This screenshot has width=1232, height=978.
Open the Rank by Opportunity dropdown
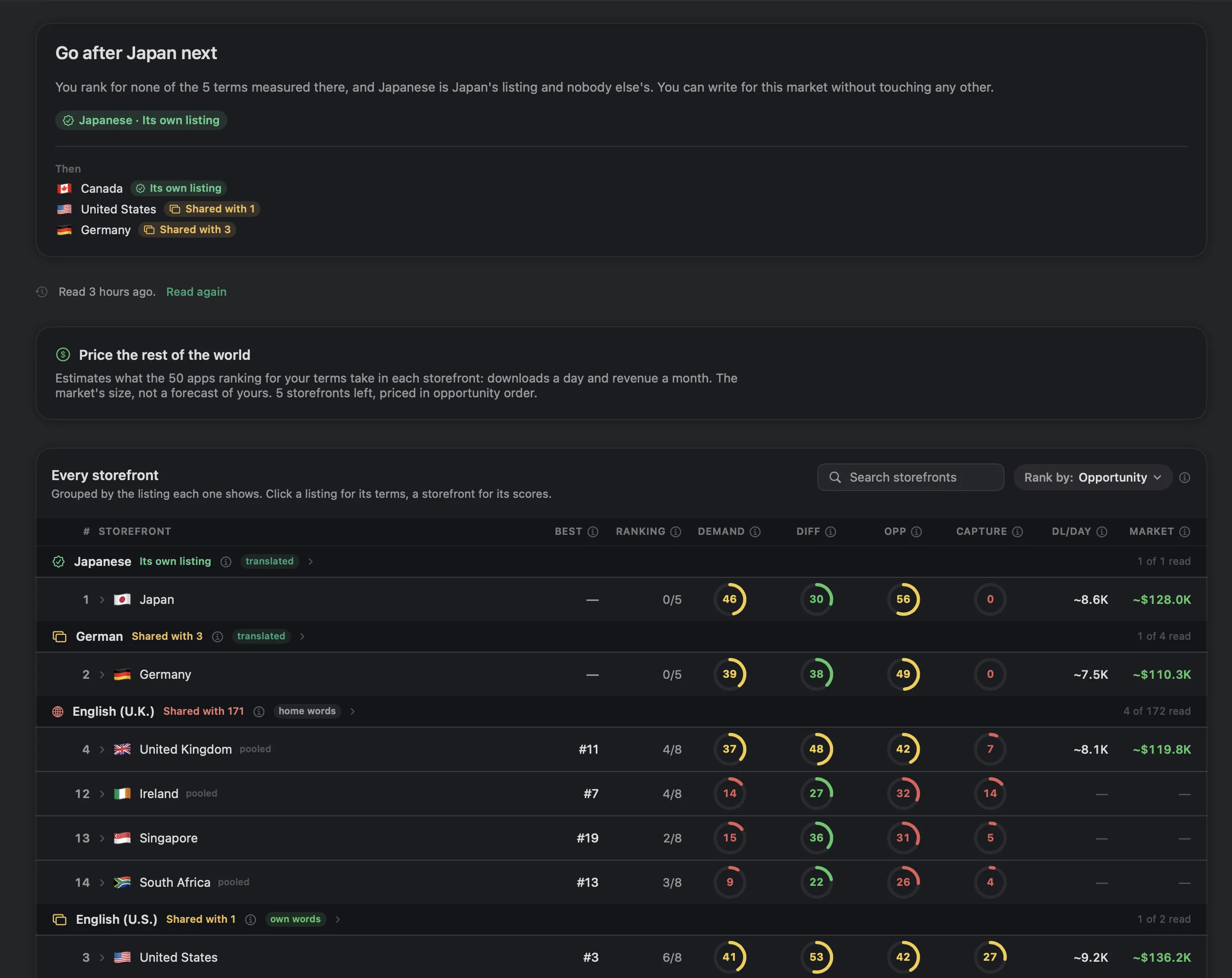tap(1092, 478)
